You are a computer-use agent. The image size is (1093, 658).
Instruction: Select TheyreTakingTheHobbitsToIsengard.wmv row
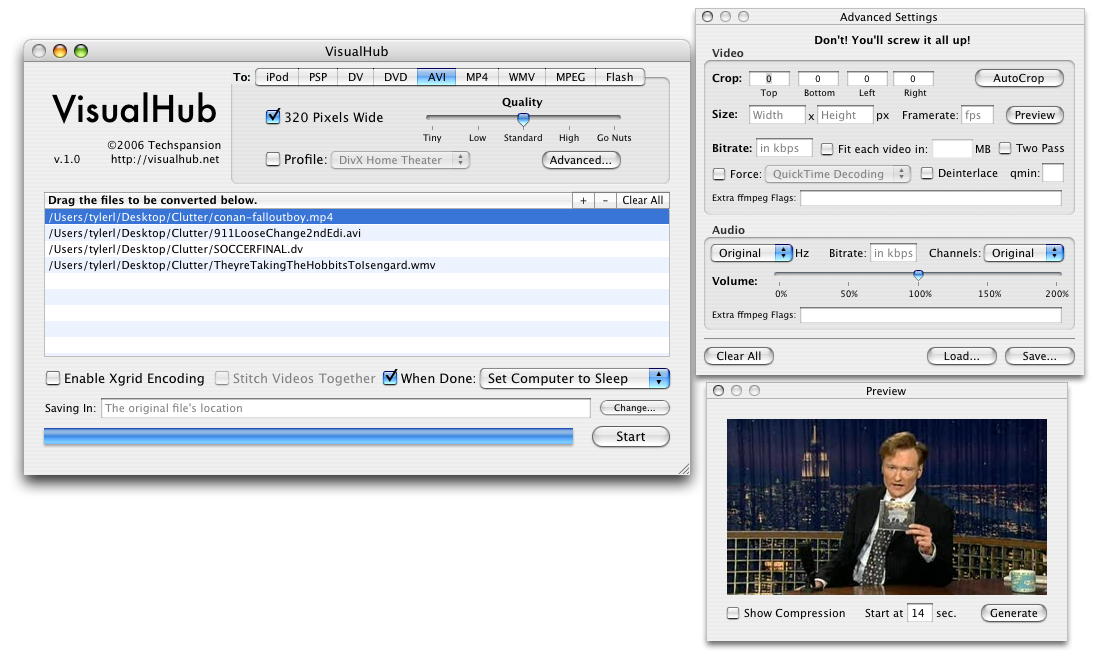[x=357, y=265]
